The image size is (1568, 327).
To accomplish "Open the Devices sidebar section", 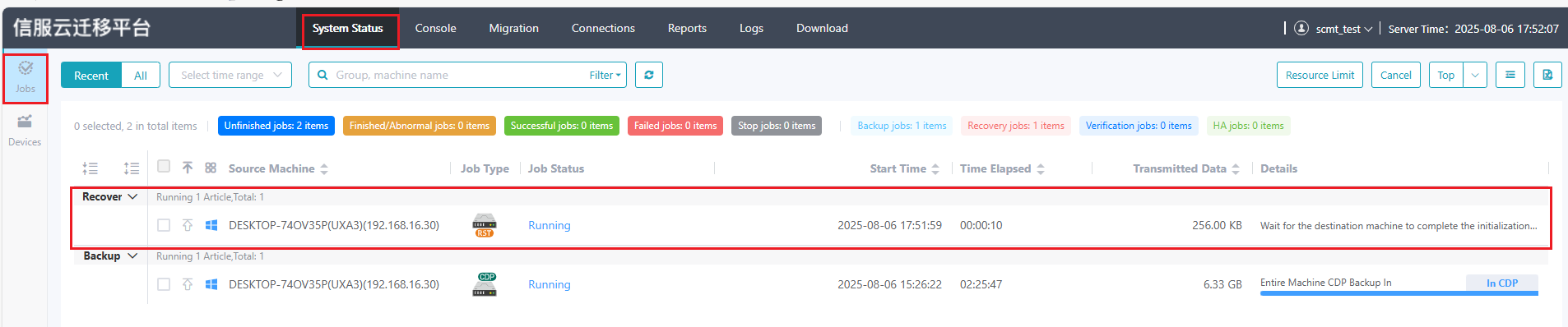I will [x=25, y=131].
